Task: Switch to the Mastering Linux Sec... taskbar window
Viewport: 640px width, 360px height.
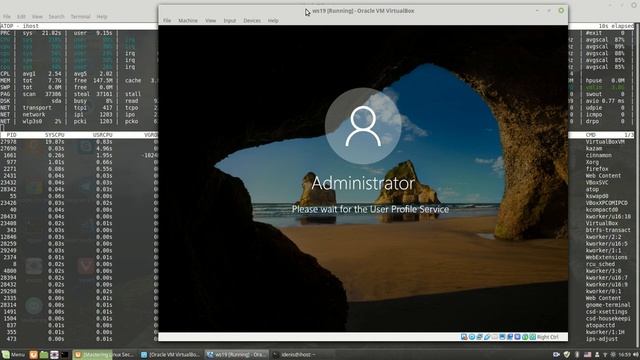Action: 104,355
